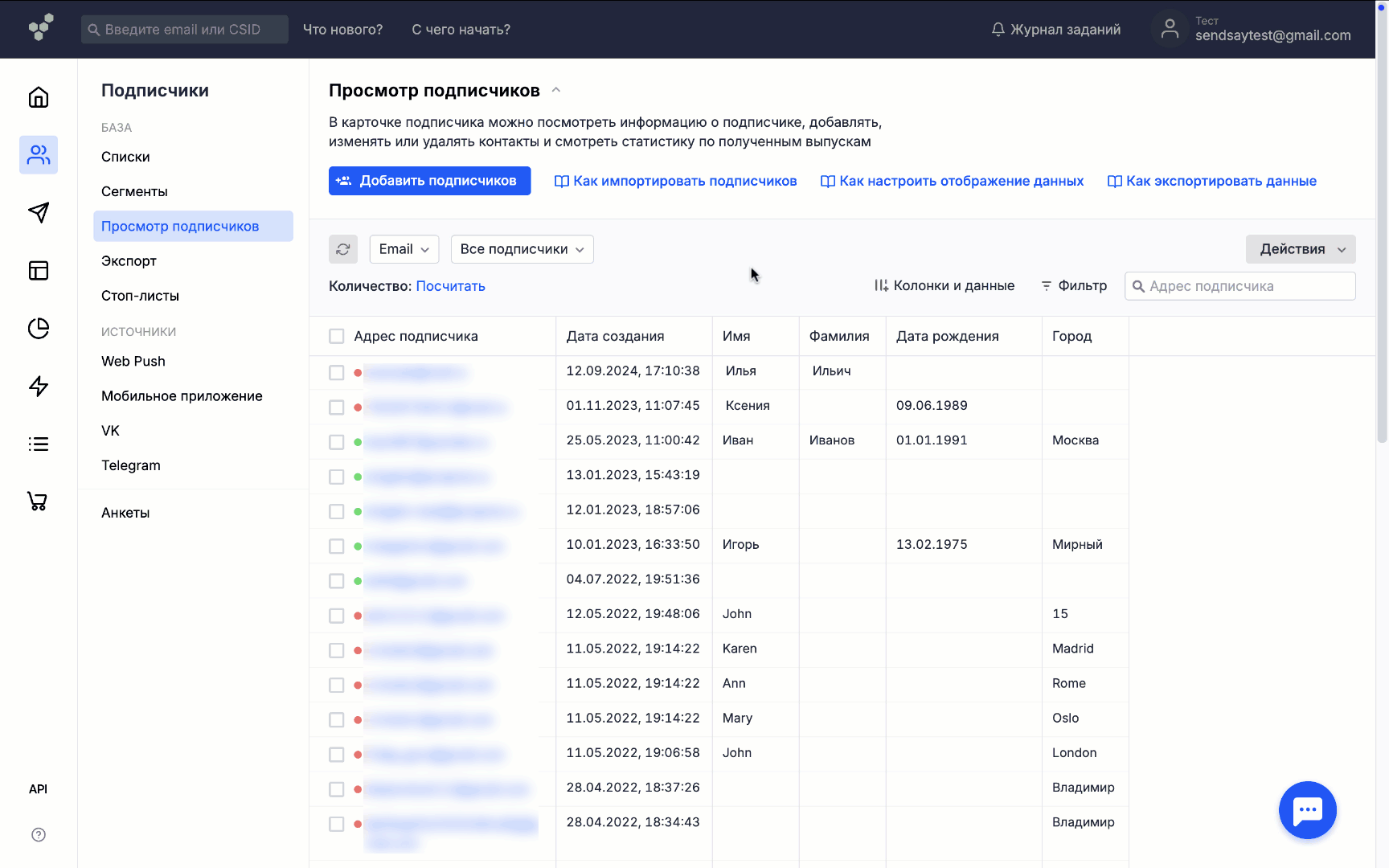
Task: Toggle the select-all checkbox in table header
Action: pyautogui.click(x=337, y=336)
